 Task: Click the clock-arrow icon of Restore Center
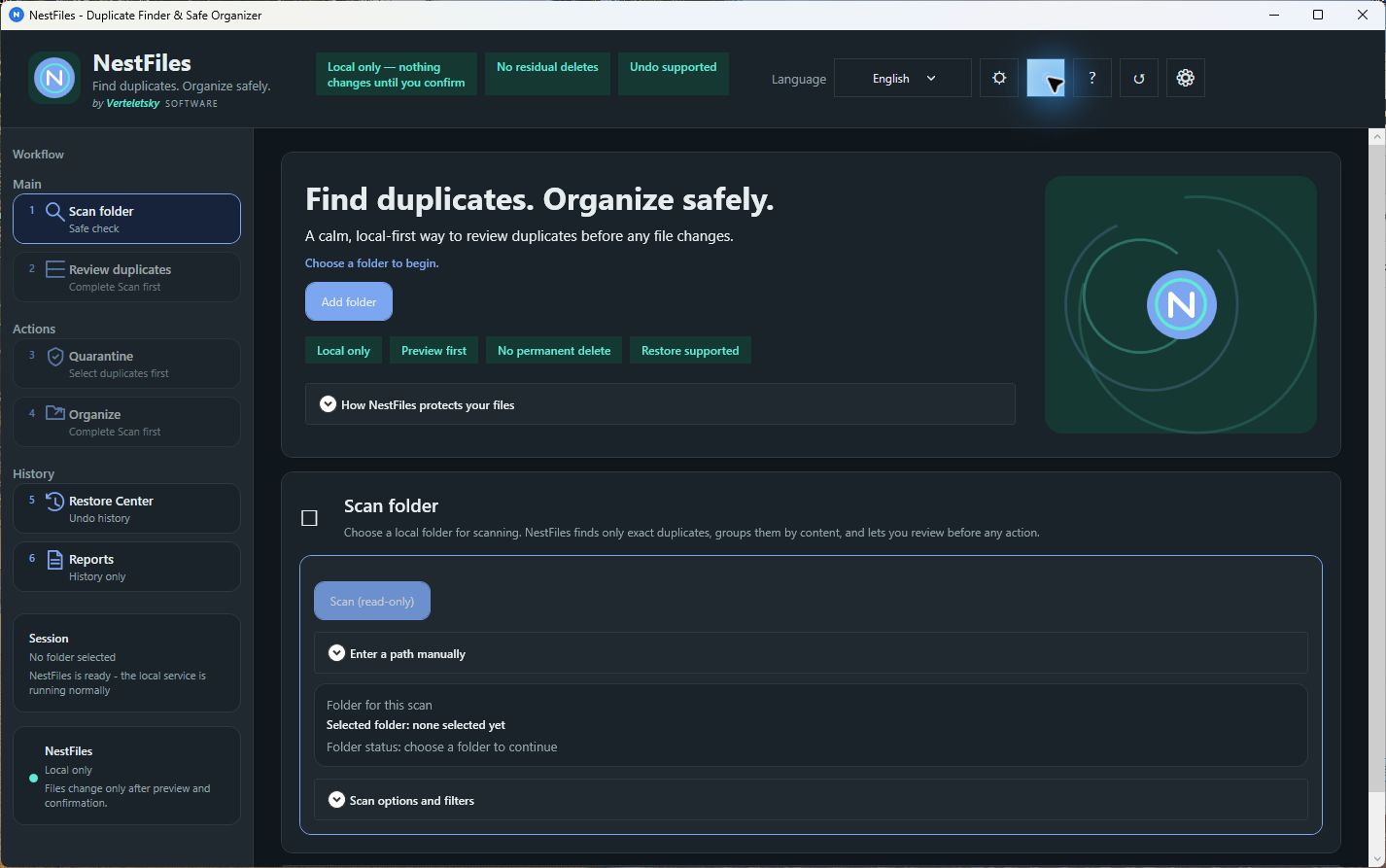pos(55,502)
